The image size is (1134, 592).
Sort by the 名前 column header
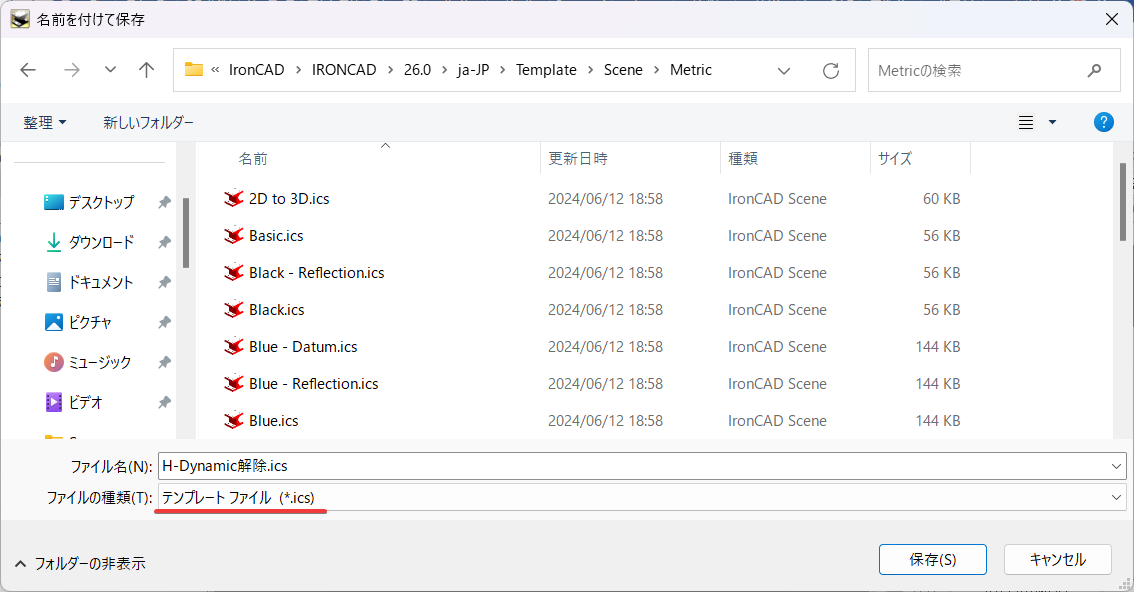point(253,158)
